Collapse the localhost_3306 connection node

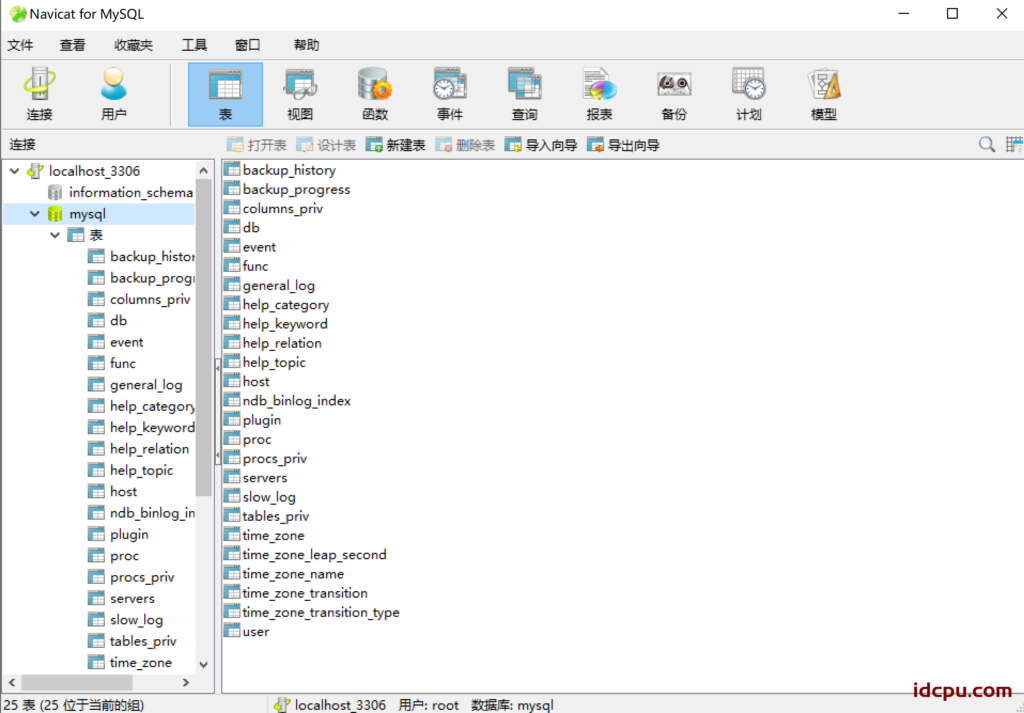(x=14, y=171)
